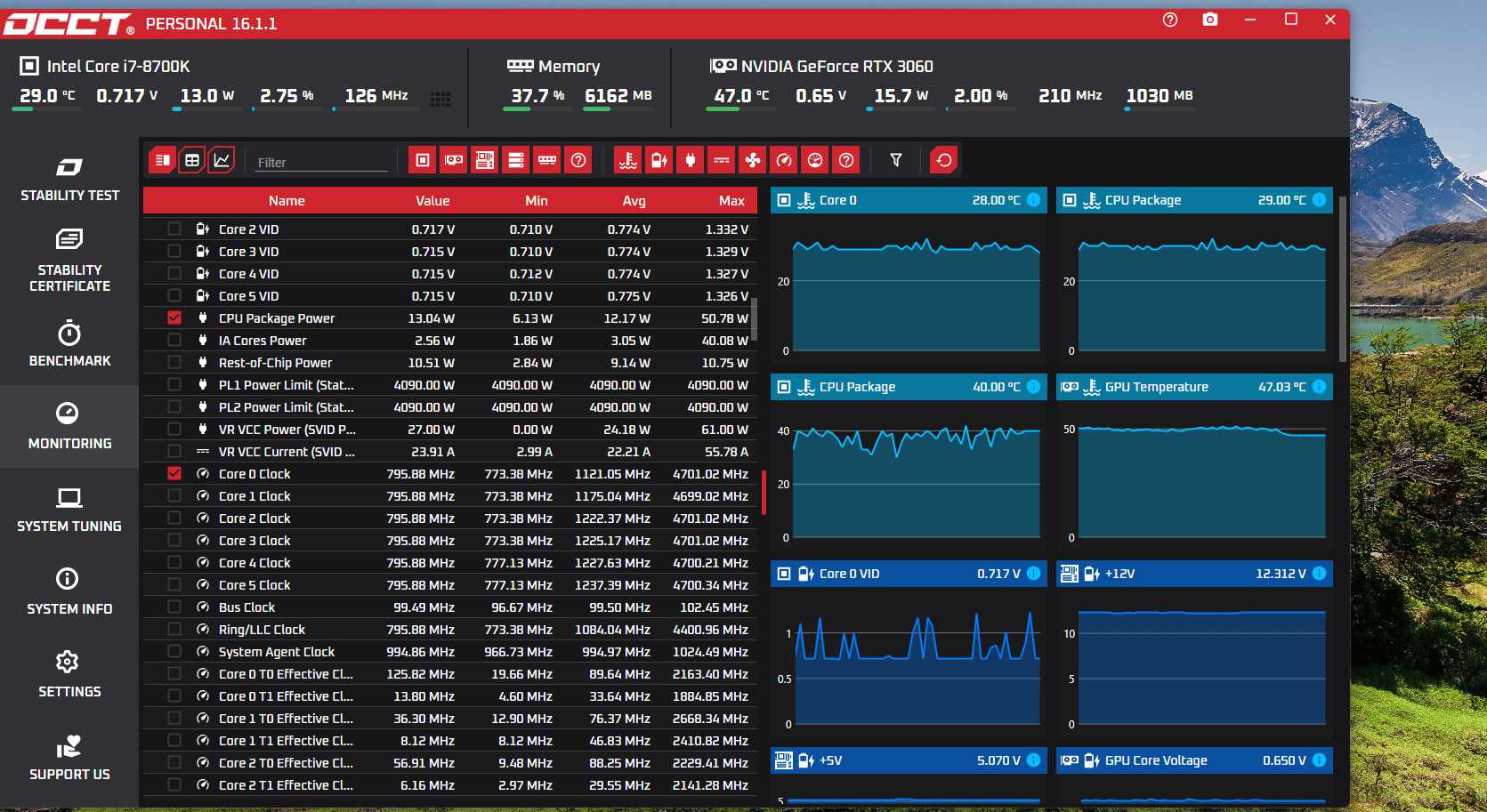Toggle the motherboard hardware filter icon
1487x812 pixels.
click(485, 160)
